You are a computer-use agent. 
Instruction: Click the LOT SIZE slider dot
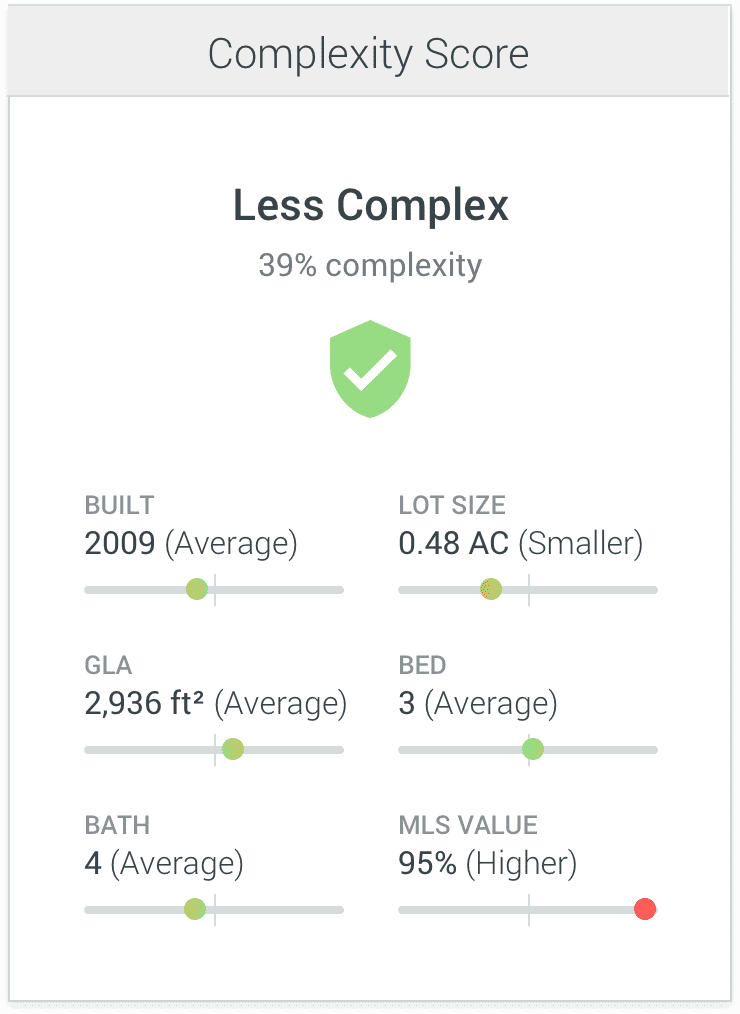(x=491, y=589)
